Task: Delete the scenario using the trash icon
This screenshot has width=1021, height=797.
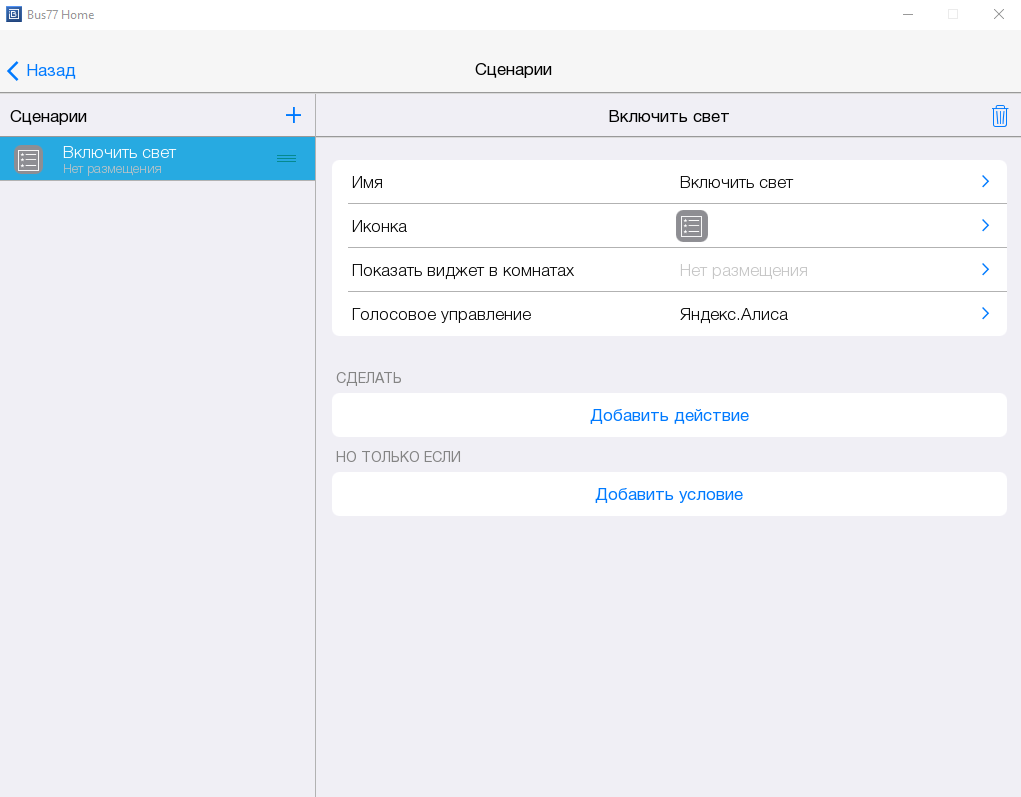Action: pos(999,116)
